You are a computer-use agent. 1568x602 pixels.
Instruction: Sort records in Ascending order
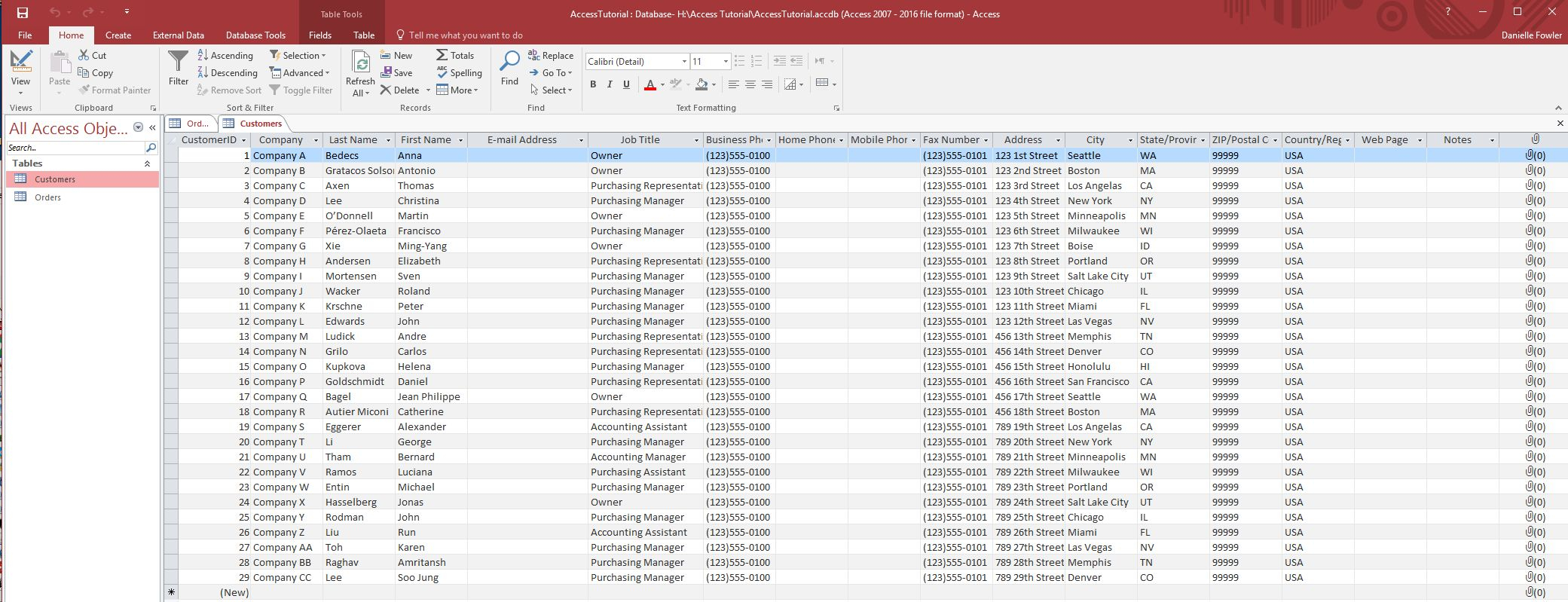[225, 56]
